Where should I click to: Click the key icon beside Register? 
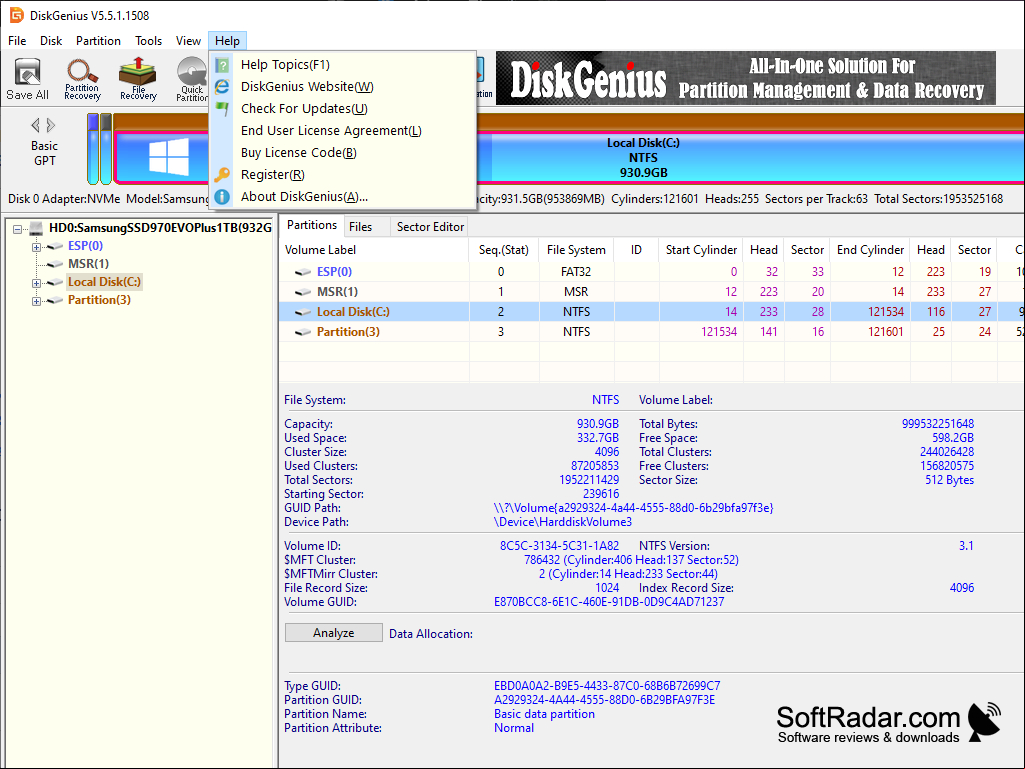(x=222, y=175)
